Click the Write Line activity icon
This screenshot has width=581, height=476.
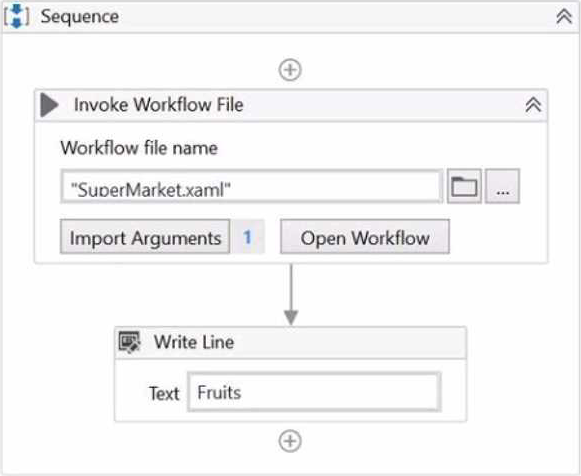(129, 342)
